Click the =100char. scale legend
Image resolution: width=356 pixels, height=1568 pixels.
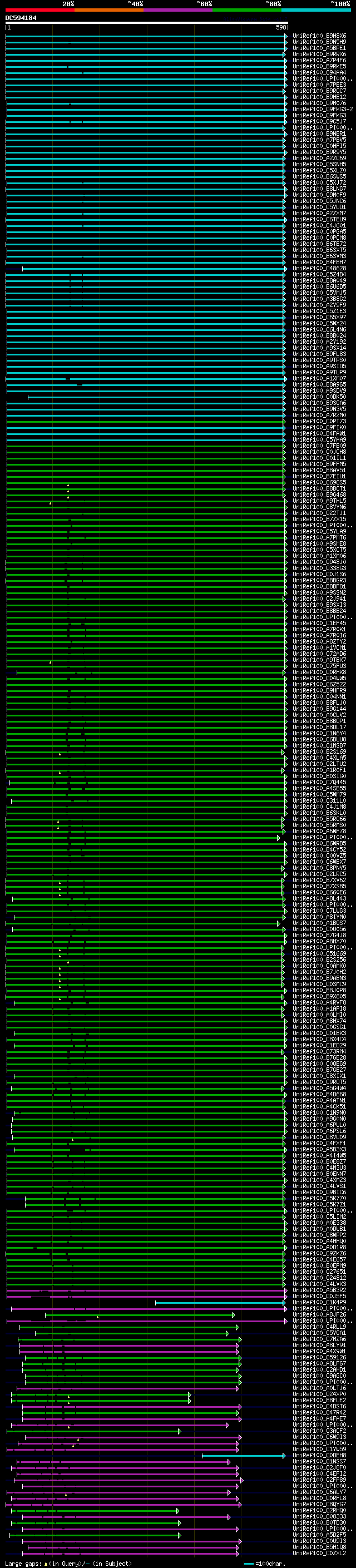click(x=264, y=1563)
